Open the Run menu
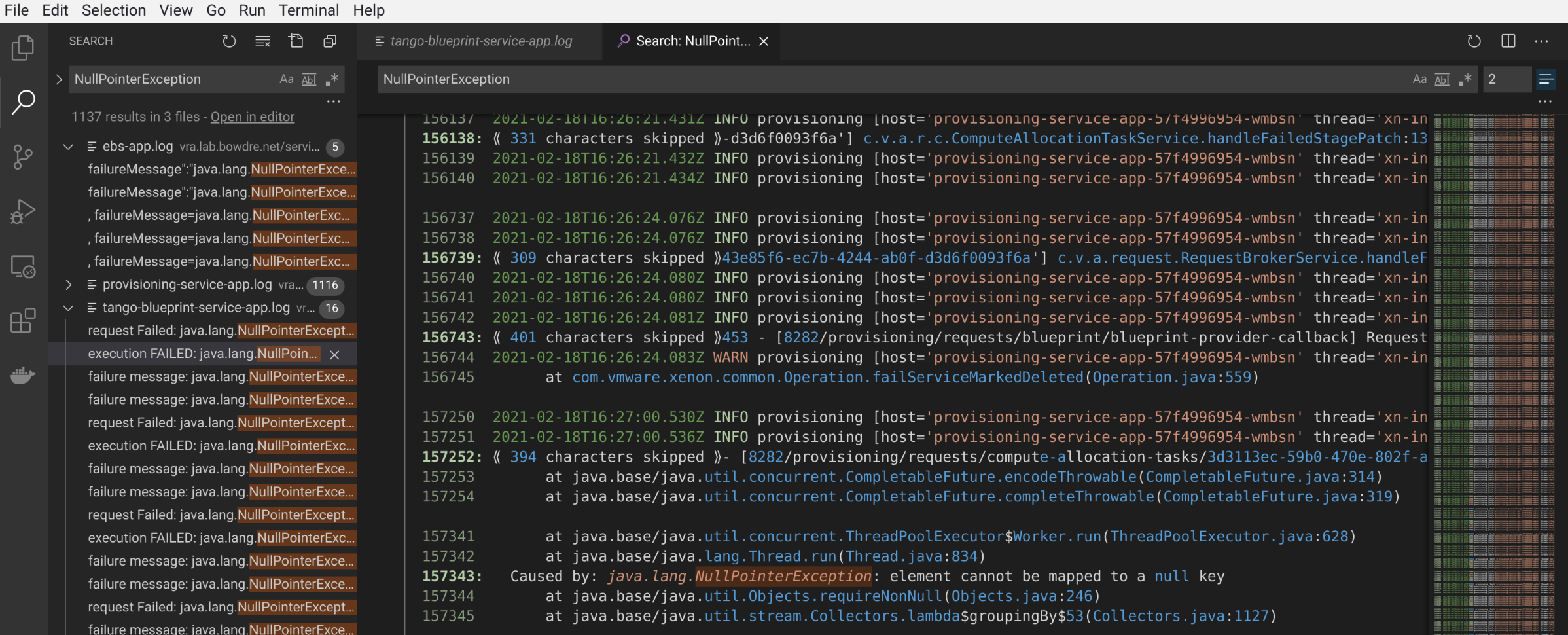 [x=252, y=10]
